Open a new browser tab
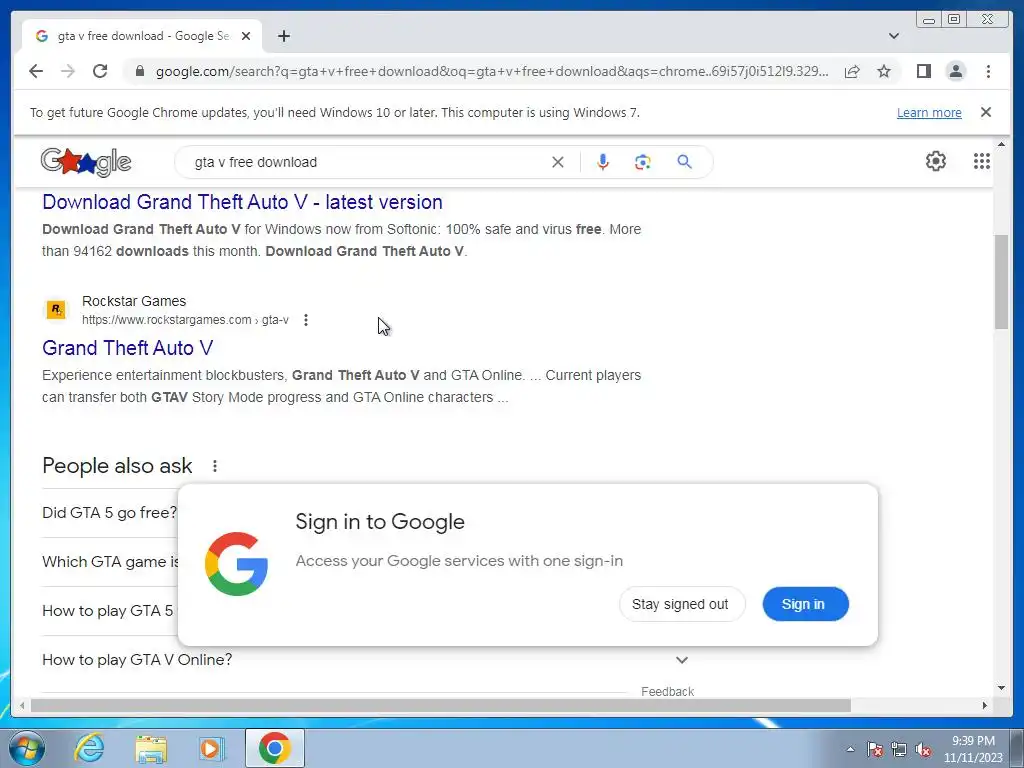The height and width of the screenshot is (768, 1024). (283, 36)
